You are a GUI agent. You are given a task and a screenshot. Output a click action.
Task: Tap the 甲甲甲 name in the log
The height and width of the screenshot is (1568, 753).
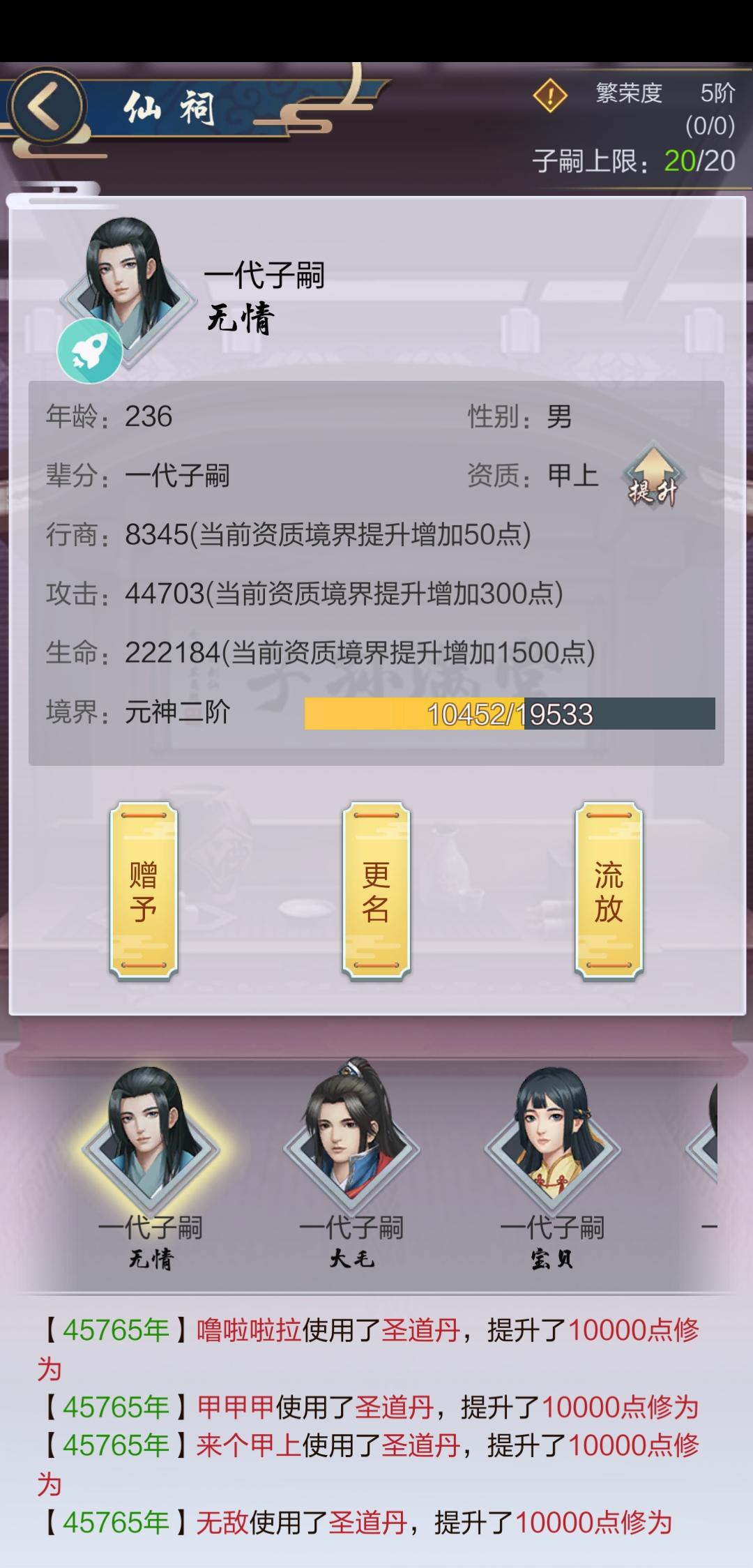click(236, 1407)
